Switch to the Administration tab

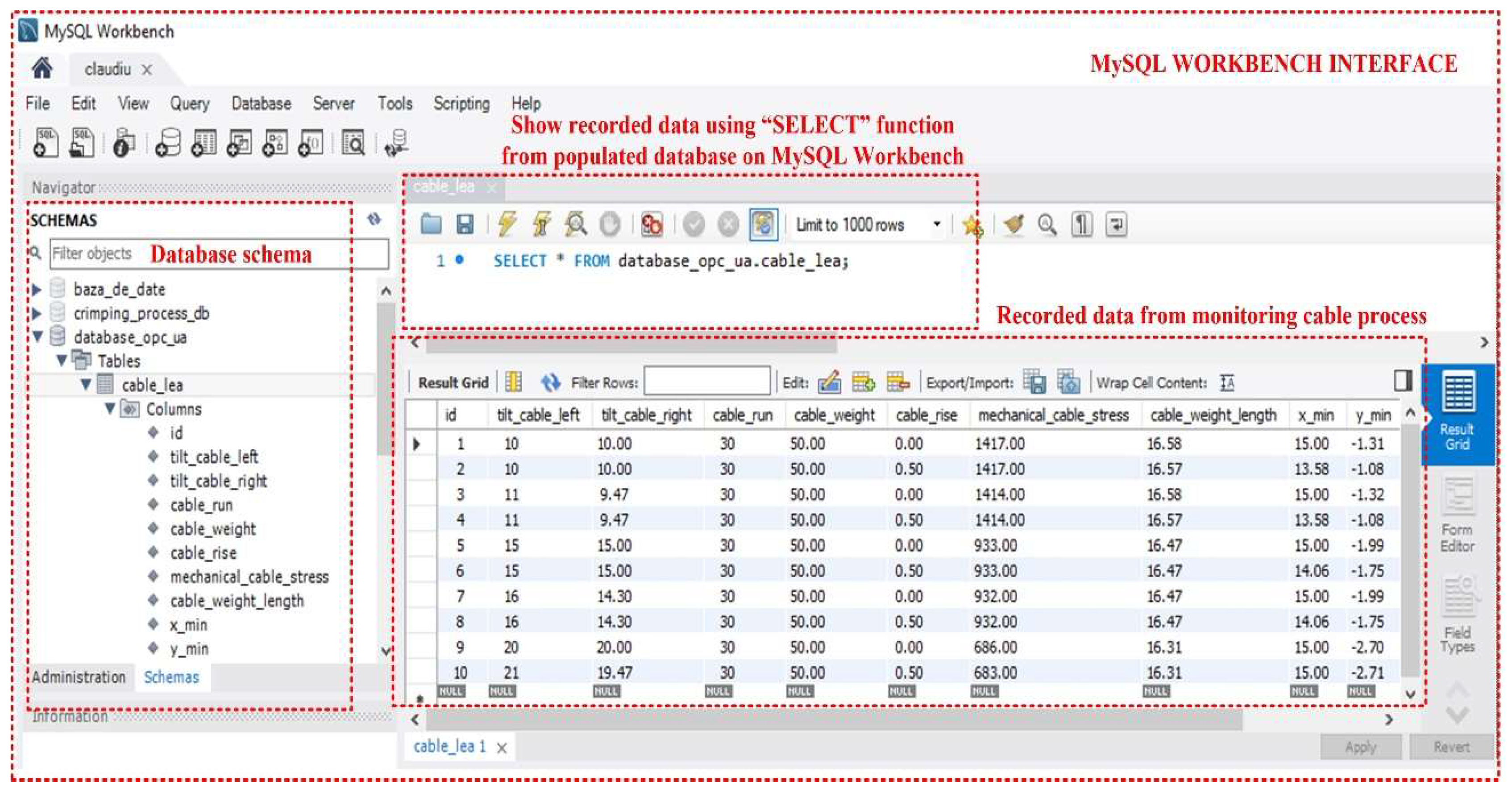pos(79,677)
